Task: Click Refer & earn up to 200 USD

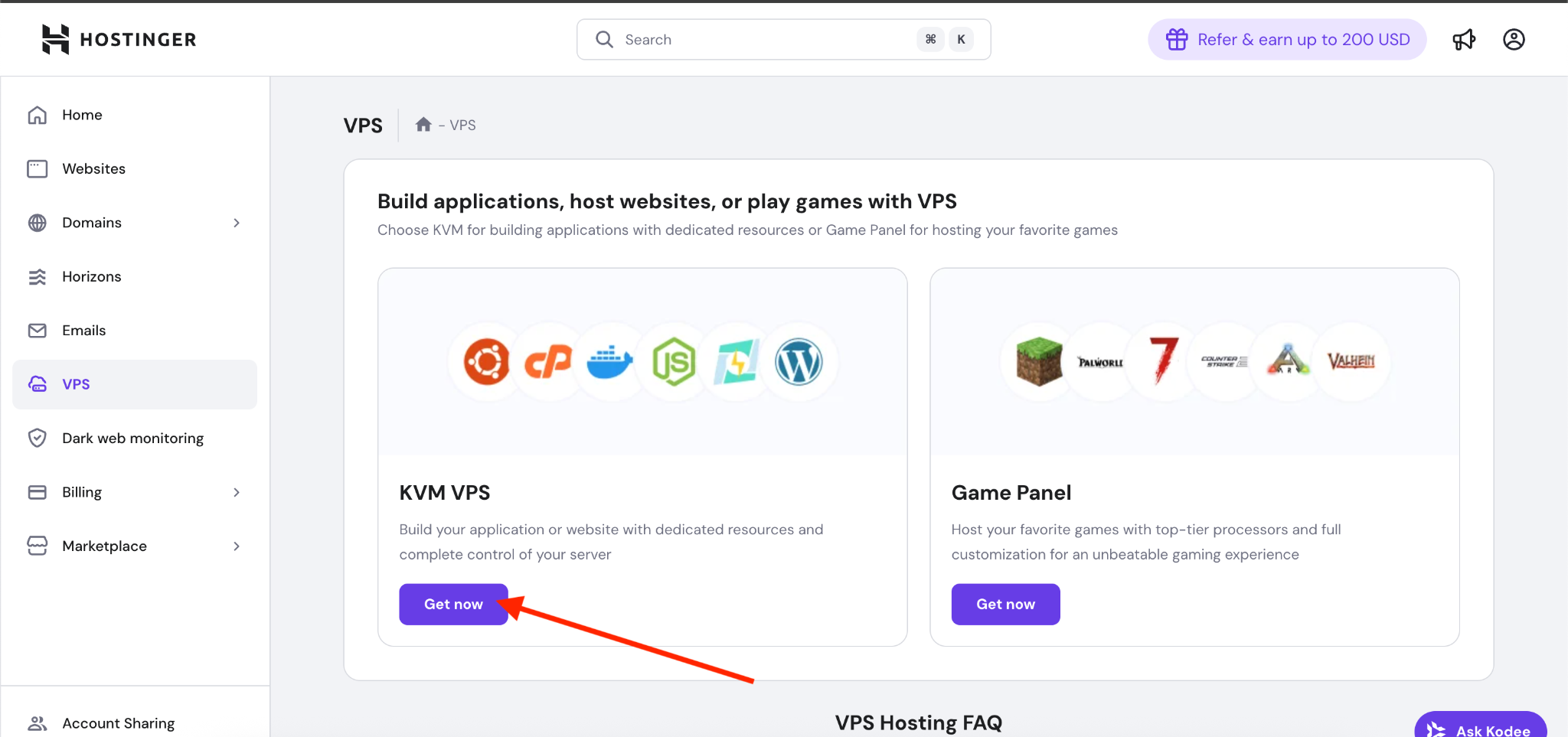Action: pos(1287,40)
